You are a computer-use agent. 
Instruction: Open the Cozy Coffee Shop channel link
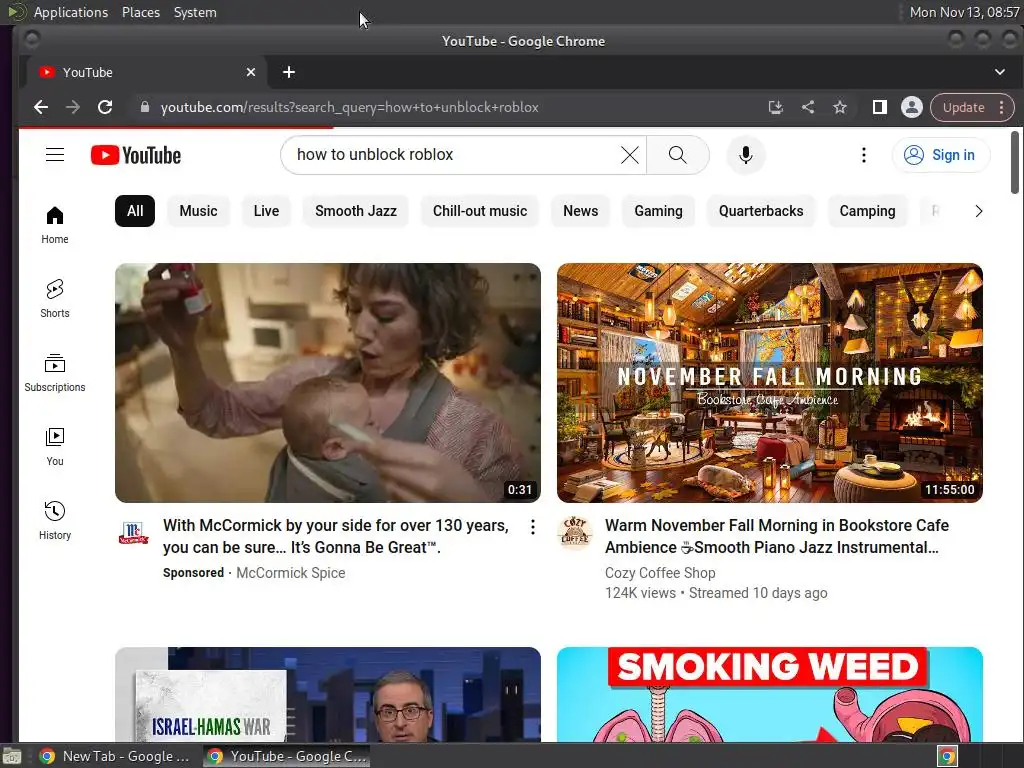pos(660,573)
